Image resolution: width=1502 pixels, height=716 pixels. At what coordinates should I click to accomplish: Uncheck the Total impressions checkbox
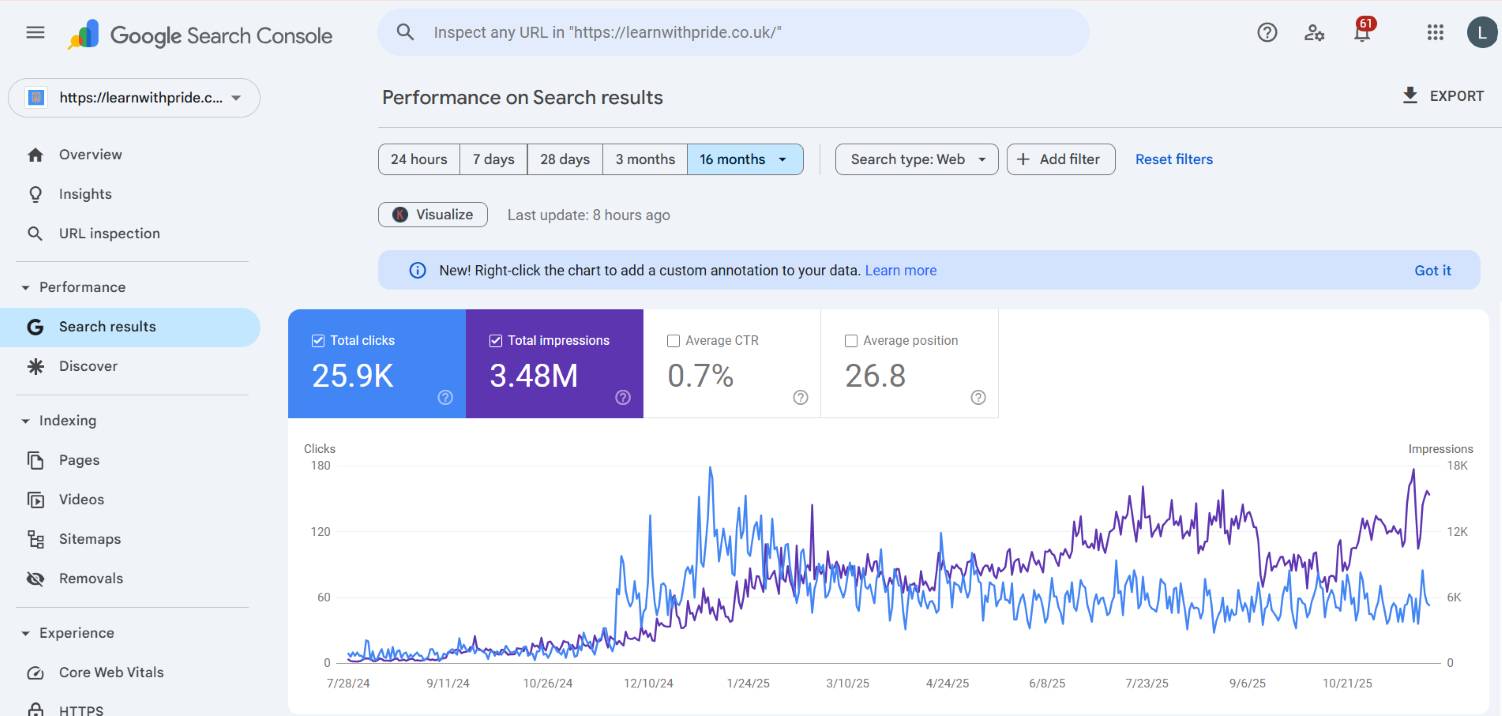coord(495,341)
